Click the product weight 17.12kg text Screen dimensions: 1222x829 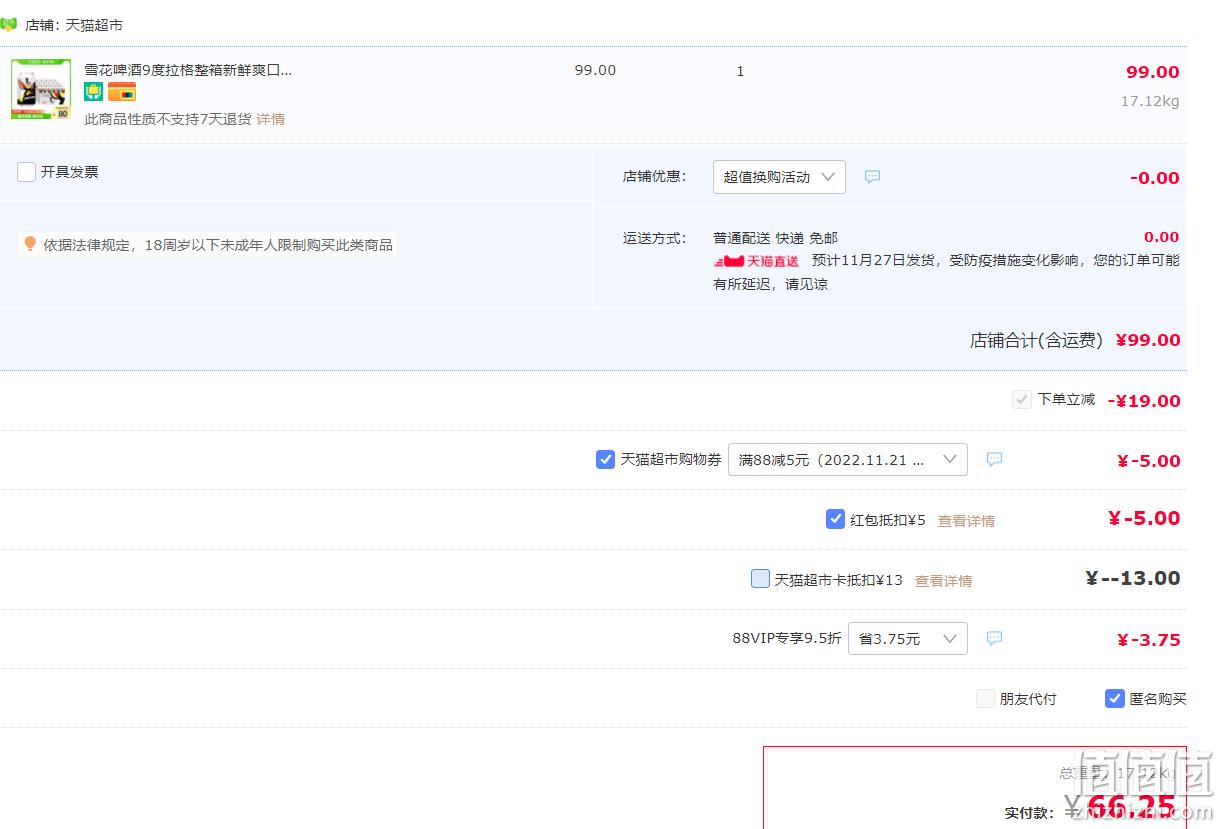coord(1150,101)
